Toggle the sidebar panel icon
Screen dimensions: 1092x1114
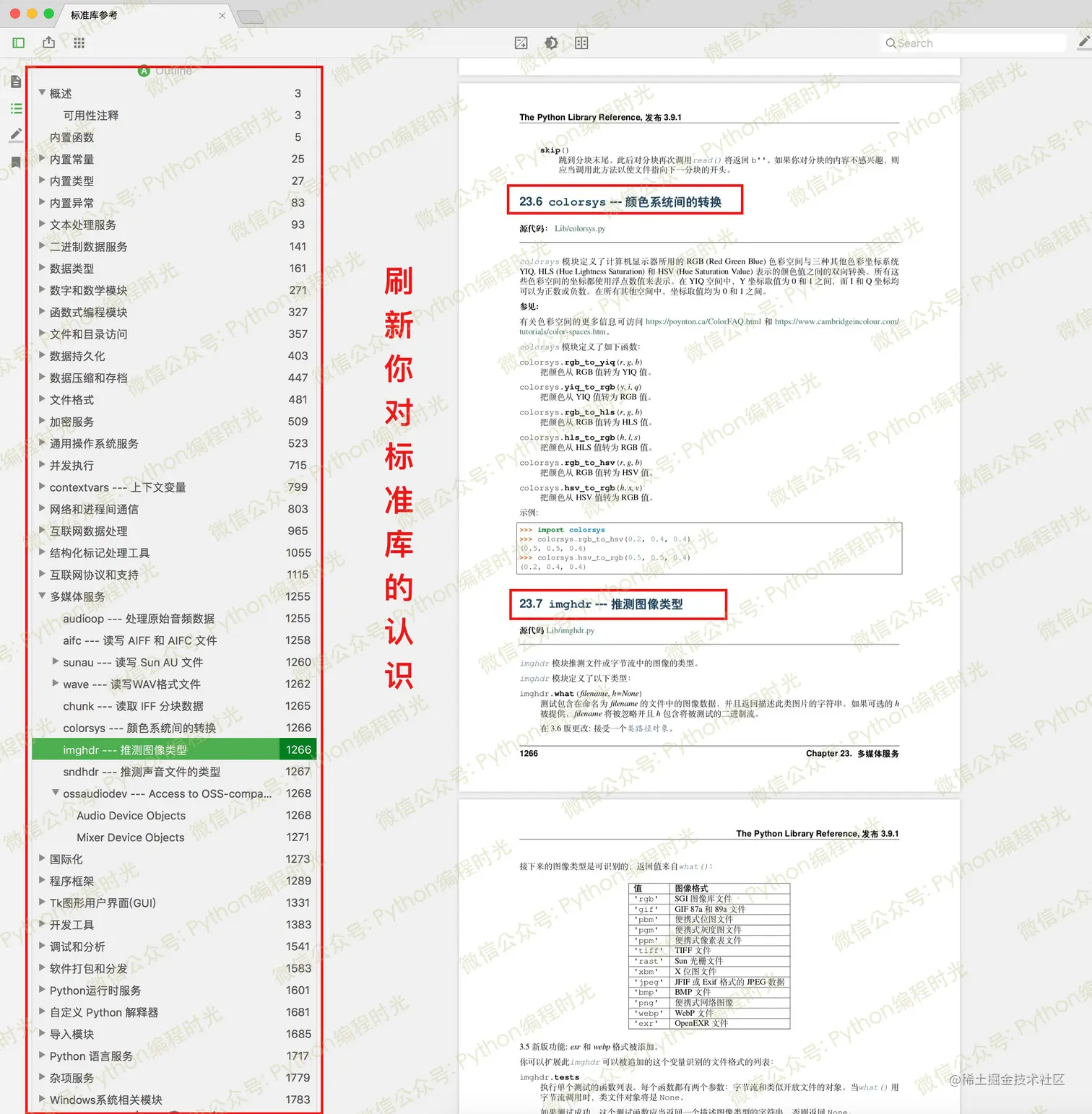19,43
